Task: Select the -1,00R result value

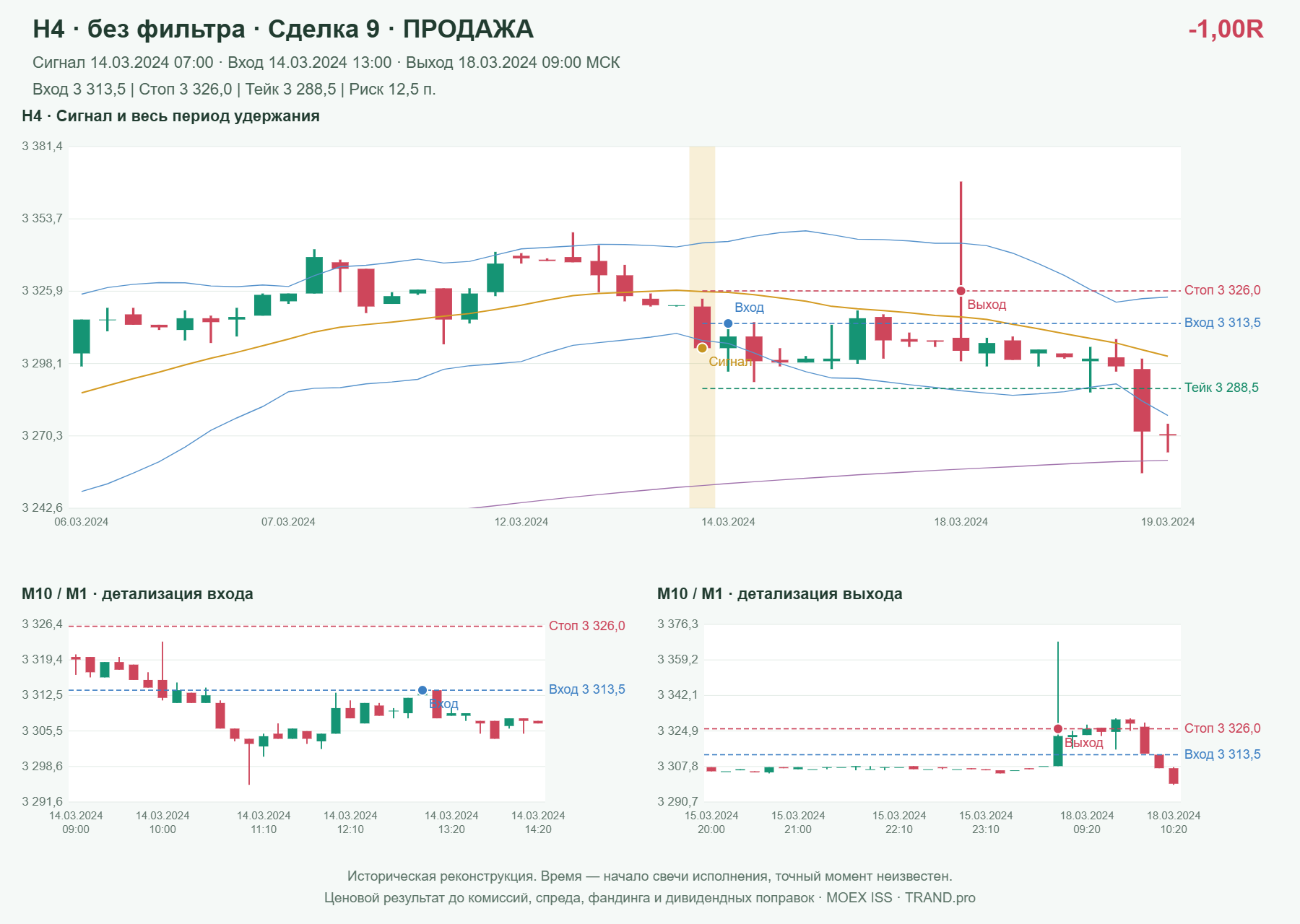Action: tap(1226, 29)
